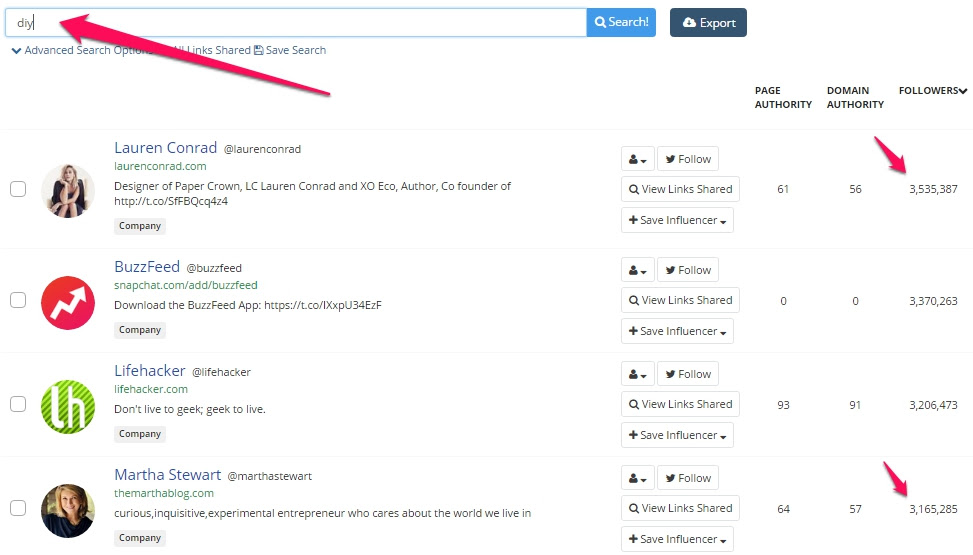Viewport: 973px width, 555px height.
Task: Open the Lifehacker name link
Action: [x=150, y=371]
